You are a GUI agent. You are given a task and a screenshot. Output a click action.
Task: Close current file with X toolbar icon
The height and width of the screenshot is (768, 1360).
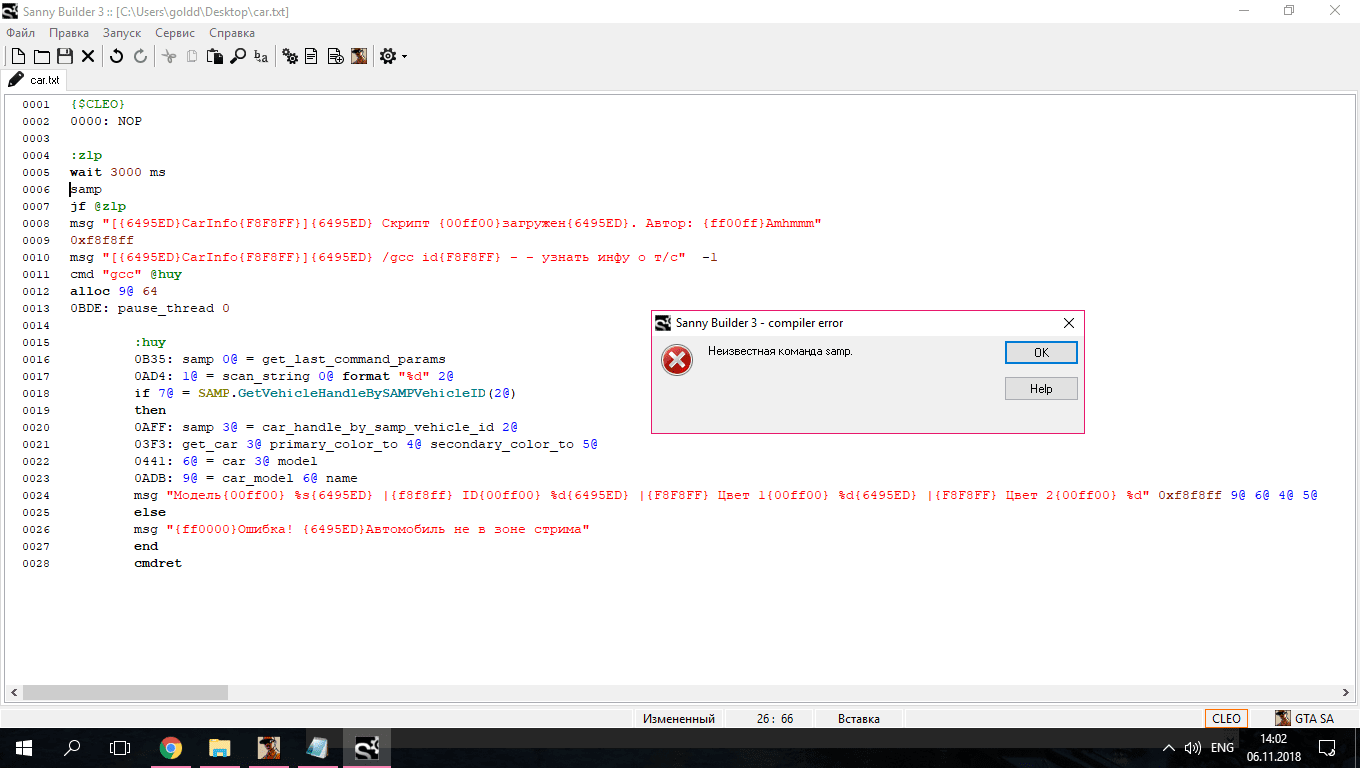tap(88, 57)
